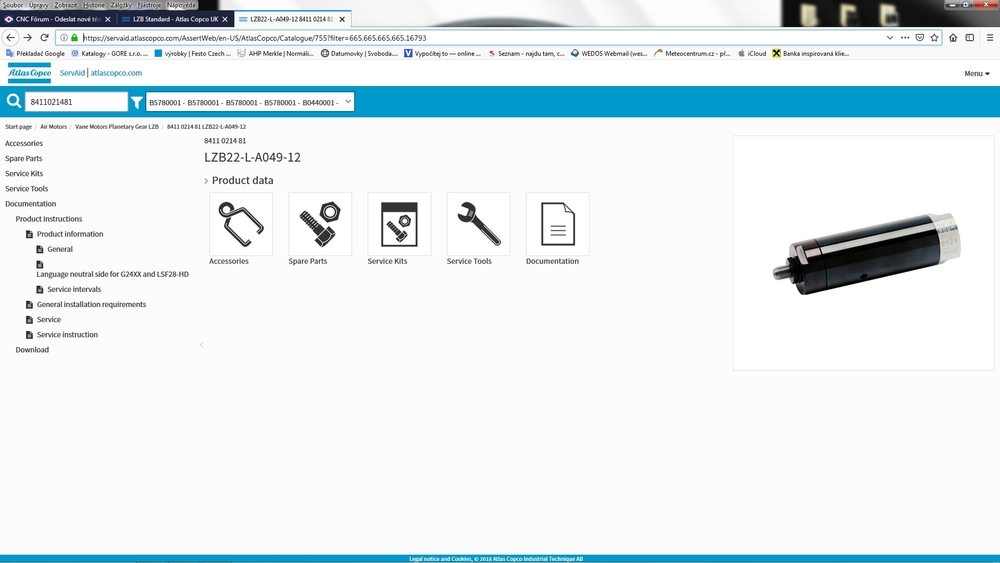Reload the page with browser refresh button

(x=44, y=38)
